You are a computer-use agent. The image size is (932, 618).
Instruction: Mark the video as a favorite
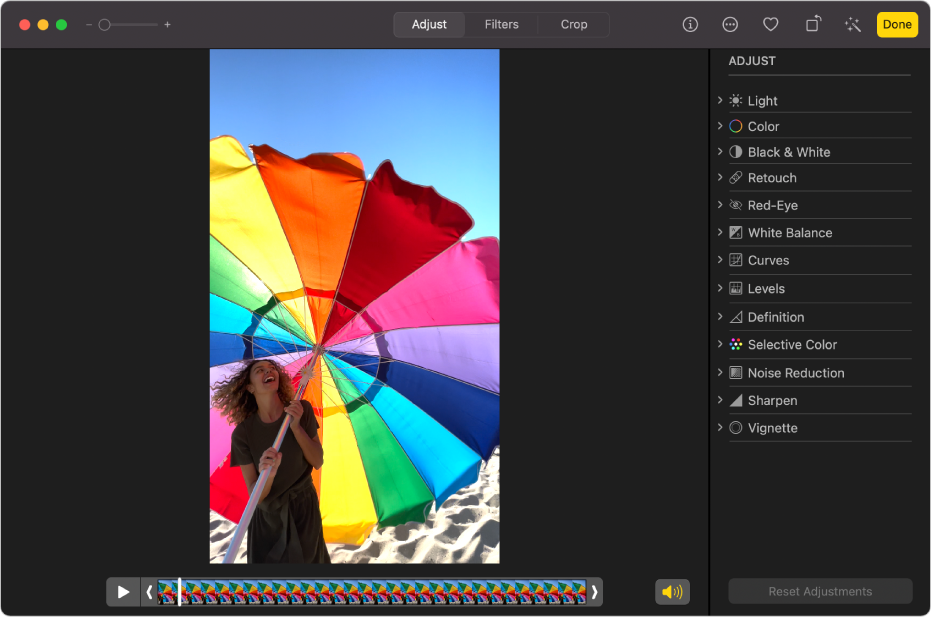(x=770, y=24)
